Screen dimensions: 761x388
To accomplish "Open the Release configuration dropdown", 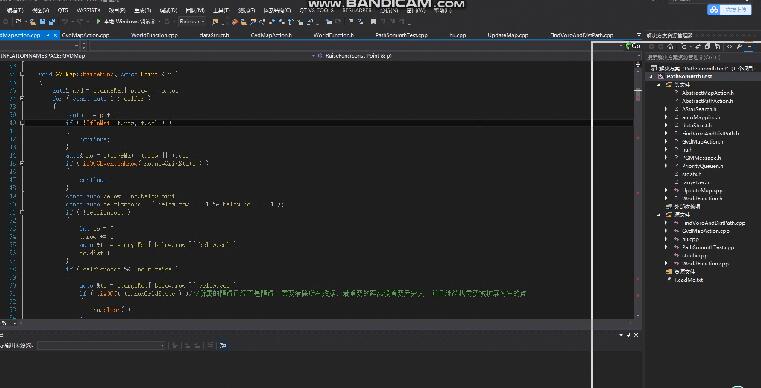I will tap(191, 22).
